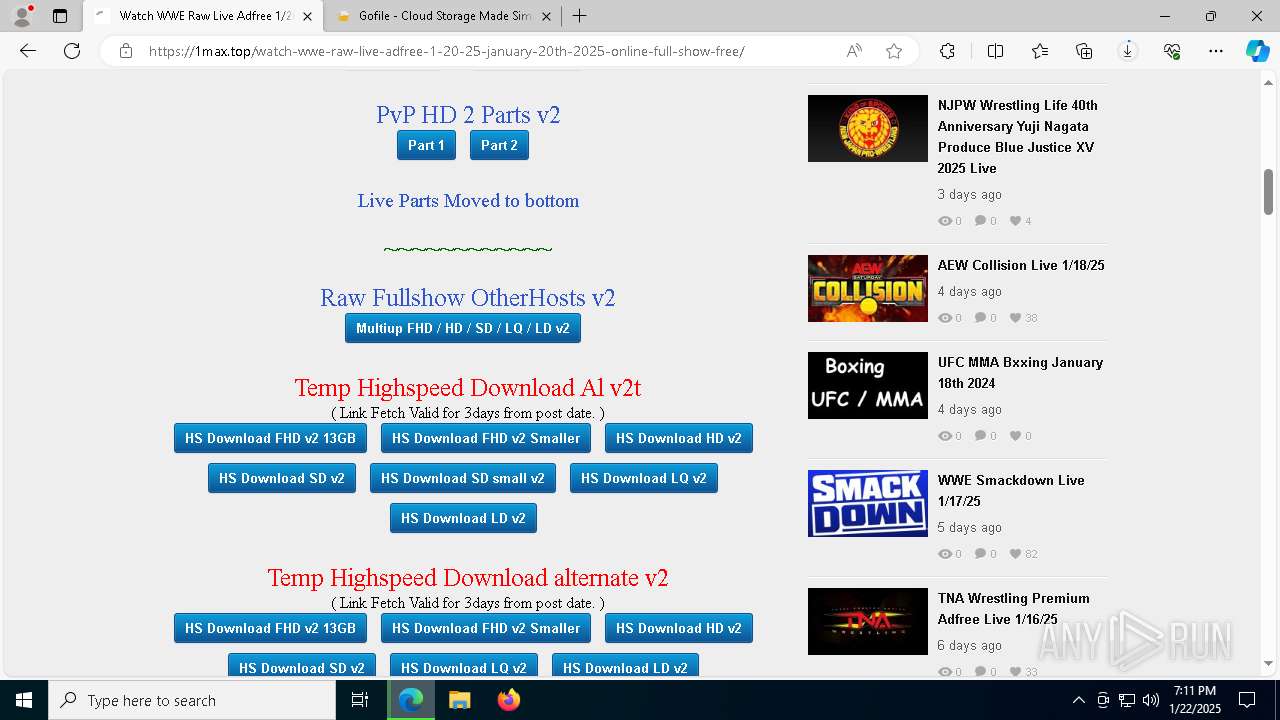Click HS Download HD v2 under alternate v2

(x=679, y=628)
